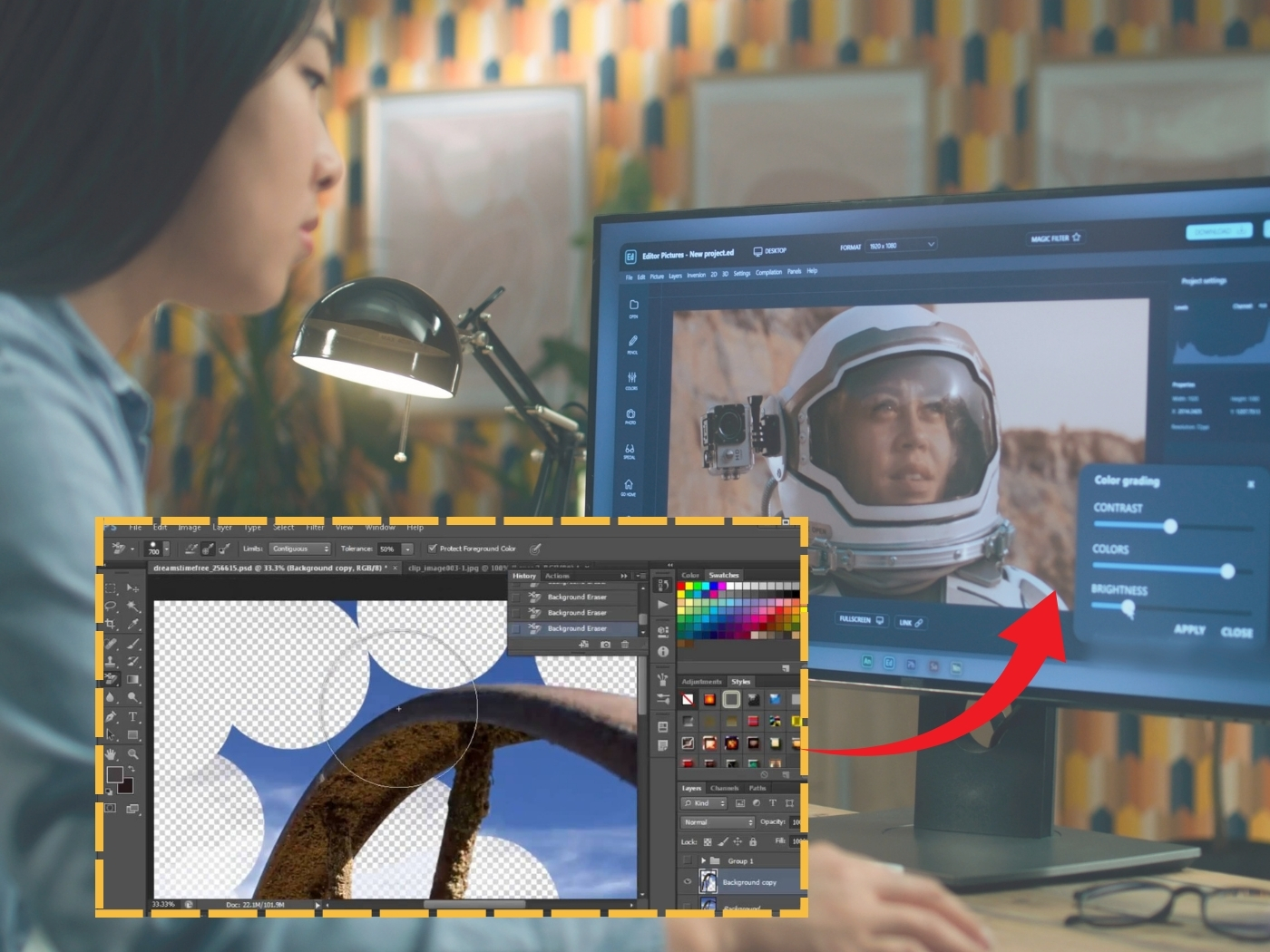Switch to the Channels tab

725,788
